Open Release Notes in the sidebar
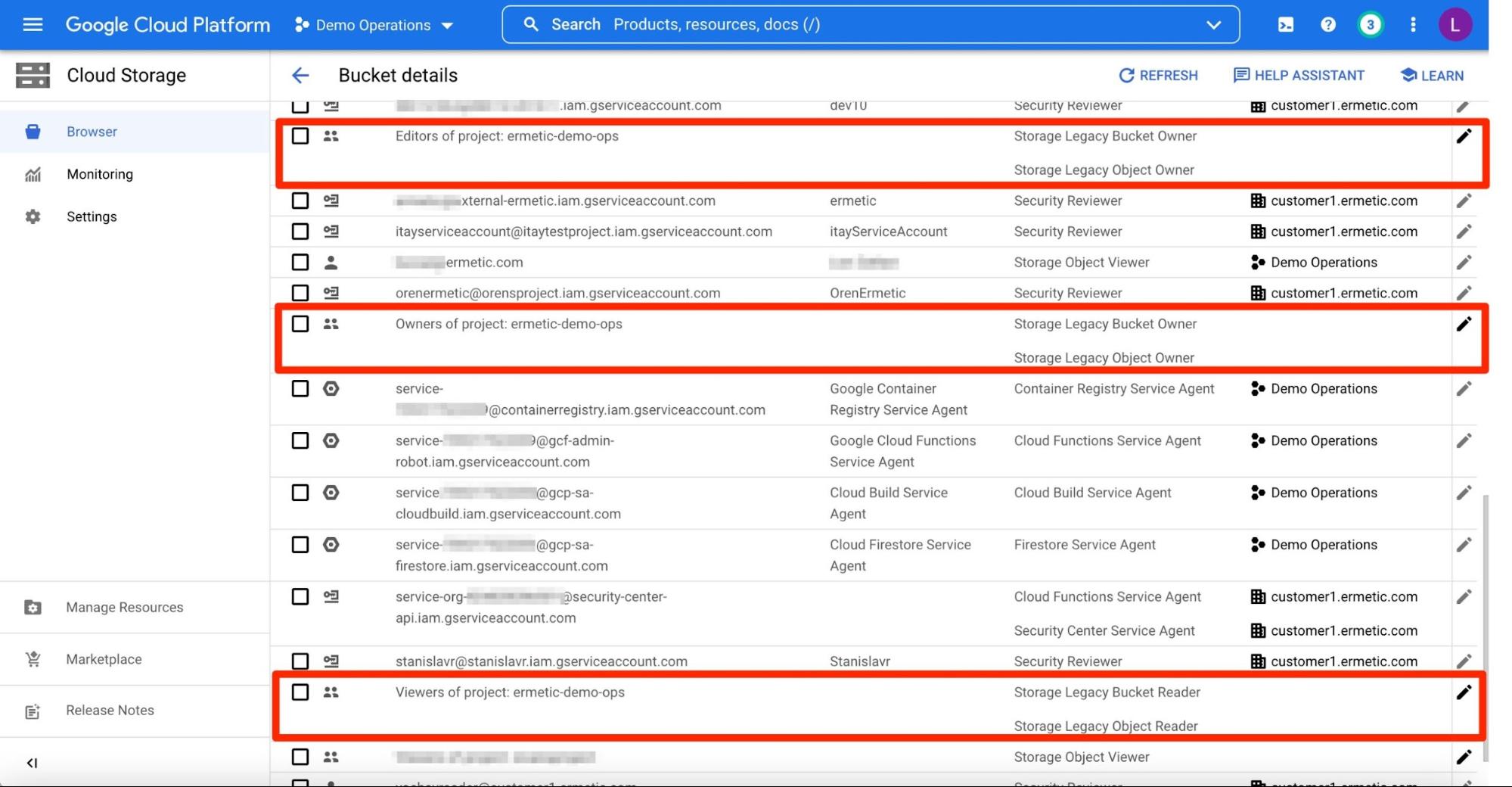 (135, 711)
